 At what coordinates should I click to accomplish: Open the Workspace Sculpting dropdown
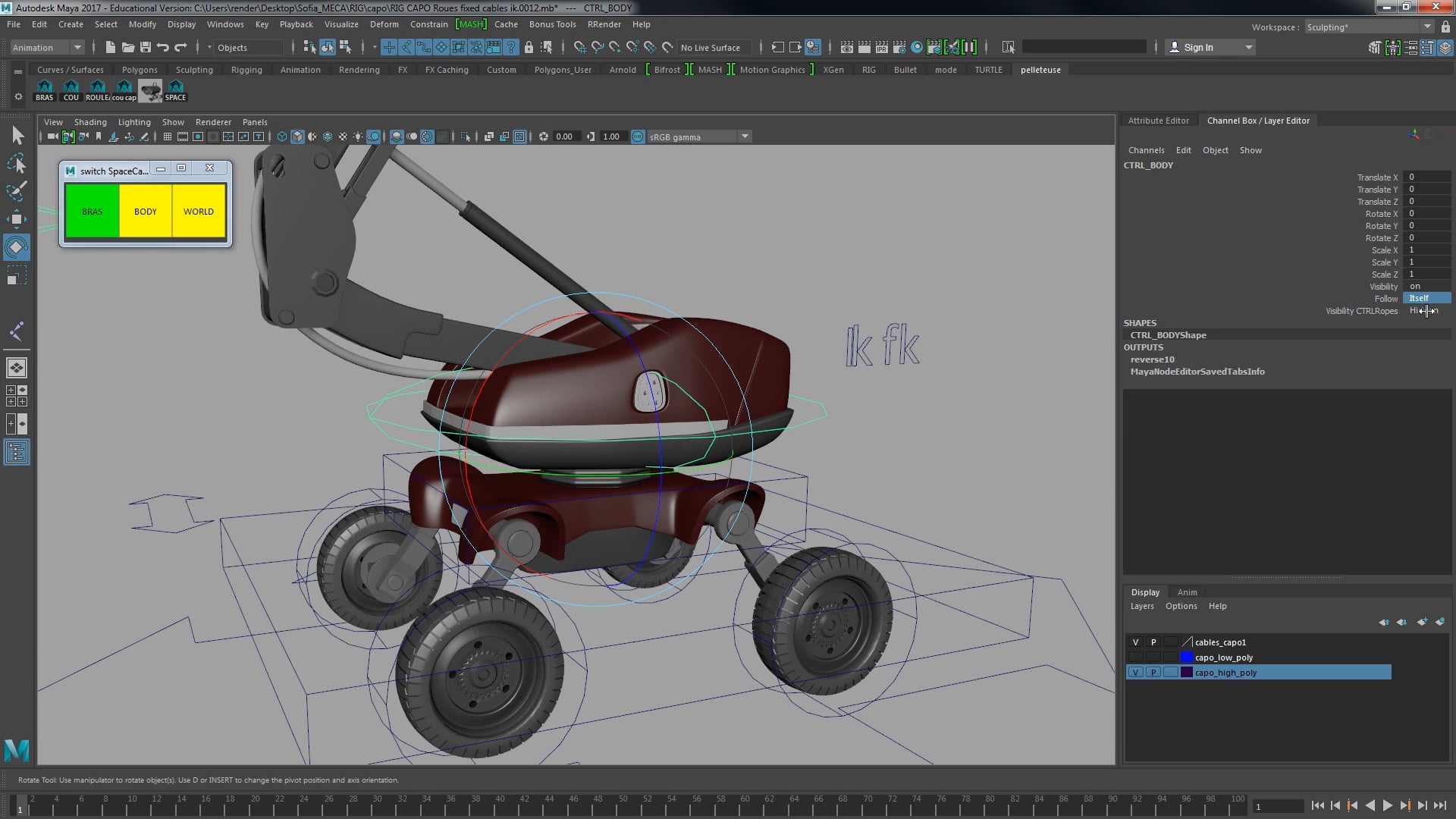click(1427, 27)
